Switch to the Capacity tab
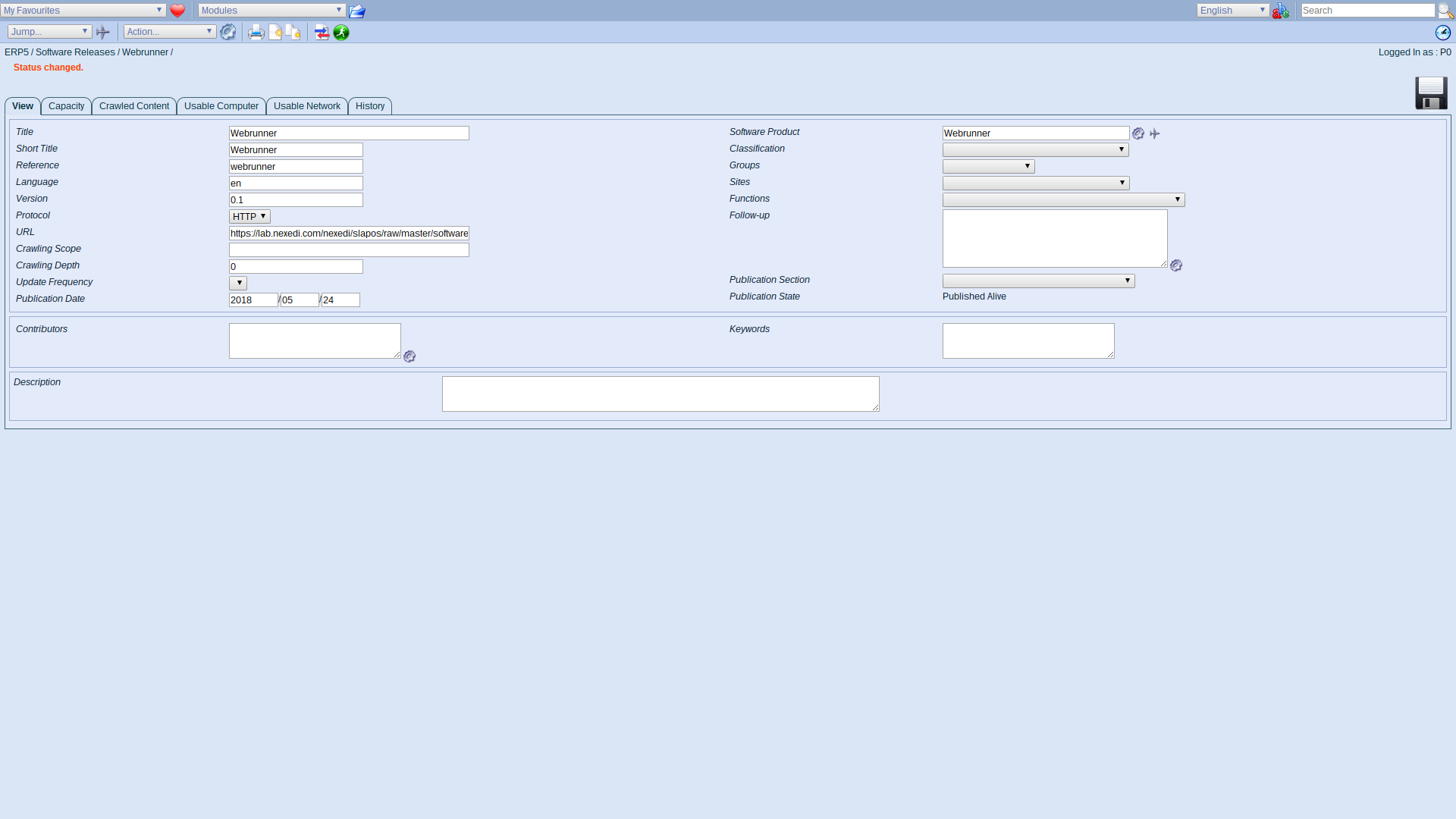 pos(66,106)
